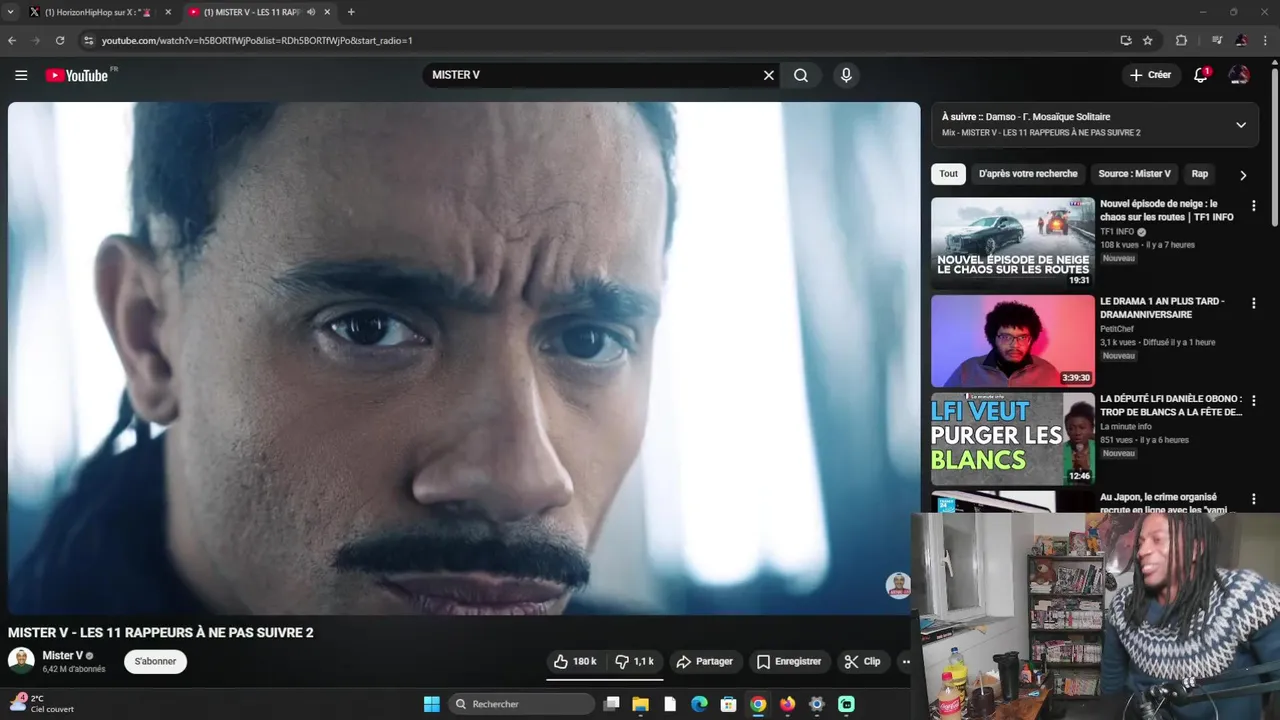The height and width of the screenshot is (720, 1280).
Task: Show more filter chips with the arrow
Action: click(x=1243, y=175)
